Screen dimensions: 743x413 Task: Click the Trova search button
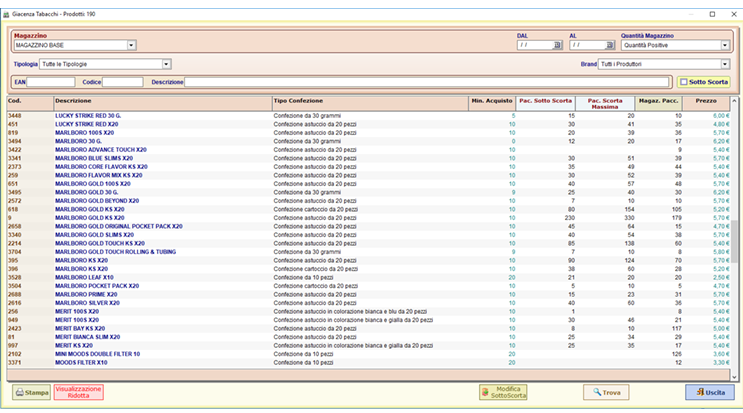coord(606,392)
